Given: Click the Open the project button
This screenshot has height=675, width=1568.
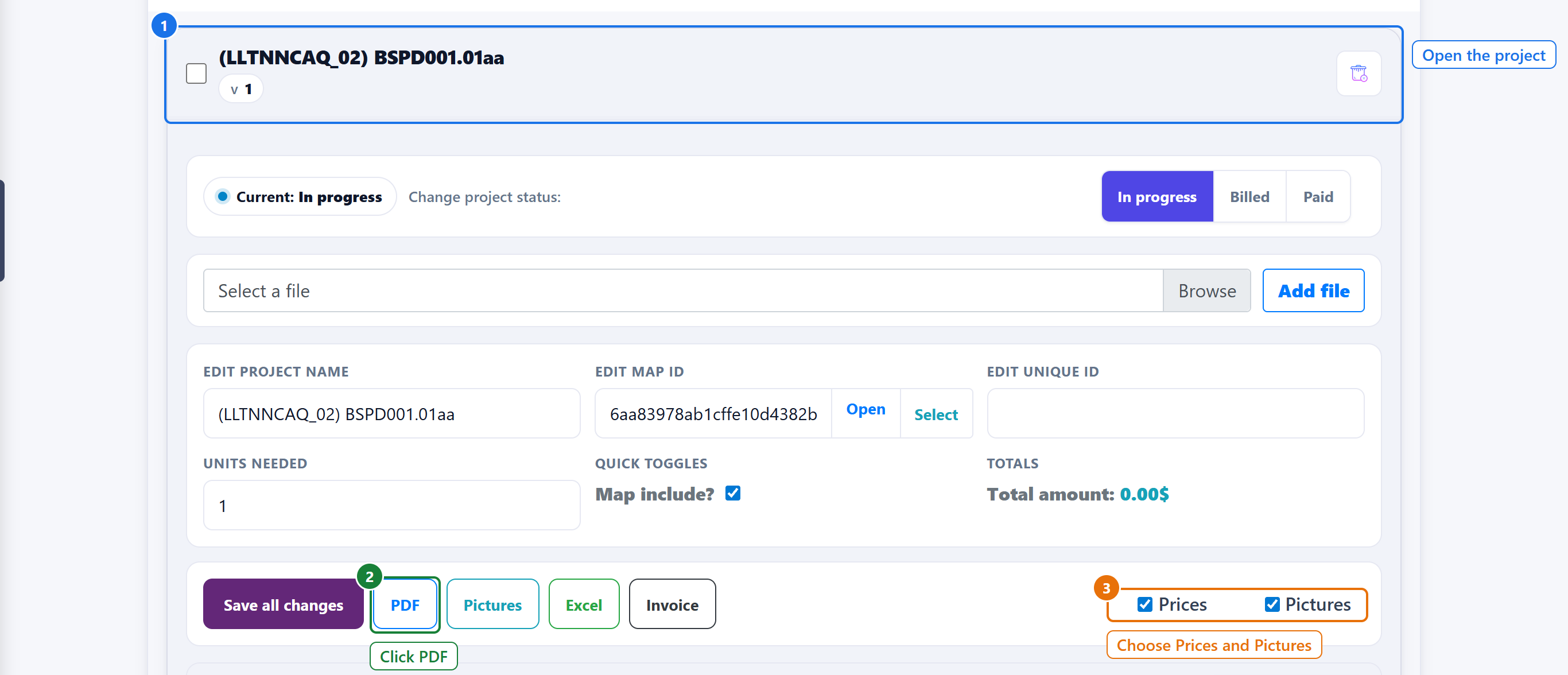Looking at the screenshot, I should click(x=1484, y=55).
